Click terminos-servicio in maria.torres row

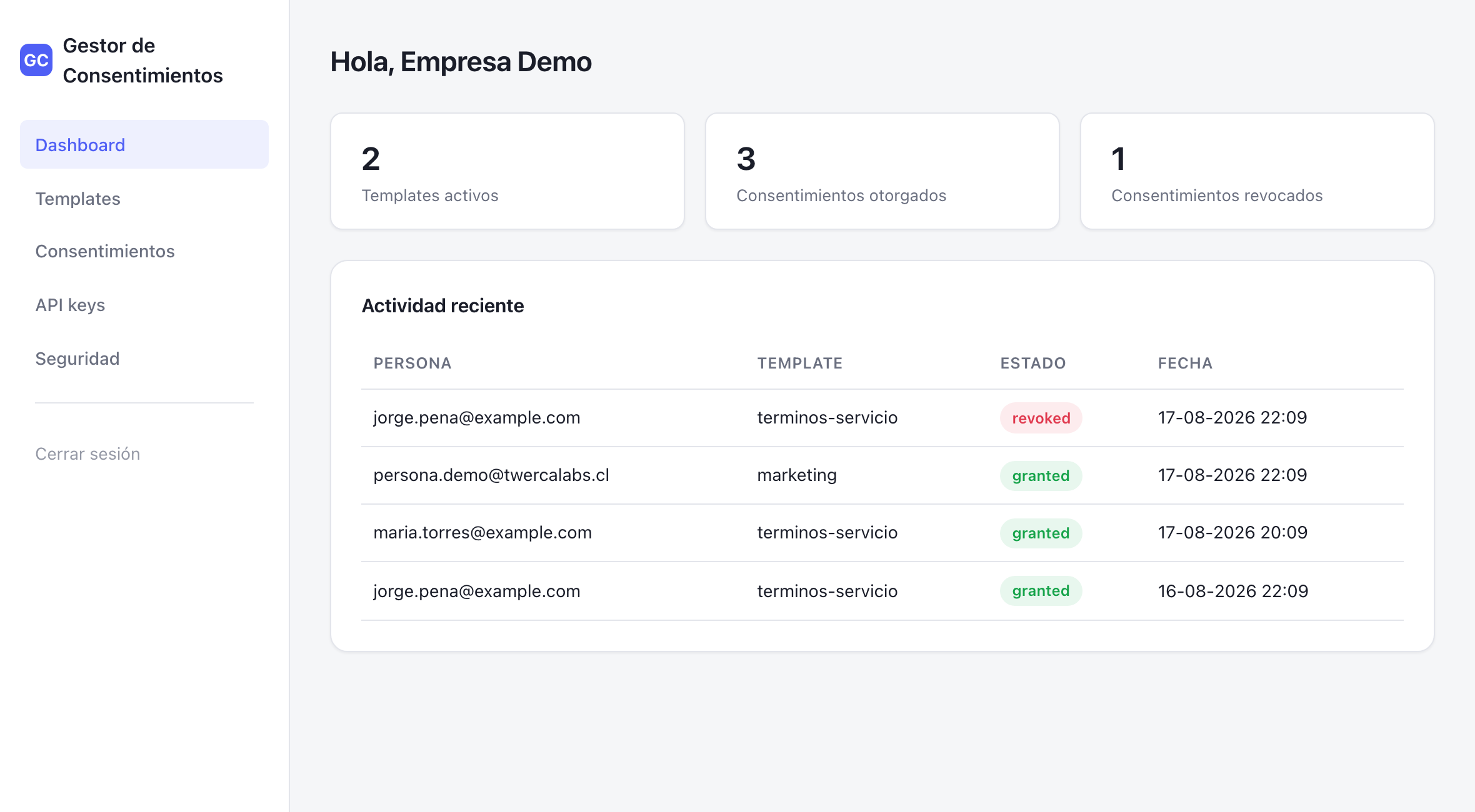click(x=827, y=532)
